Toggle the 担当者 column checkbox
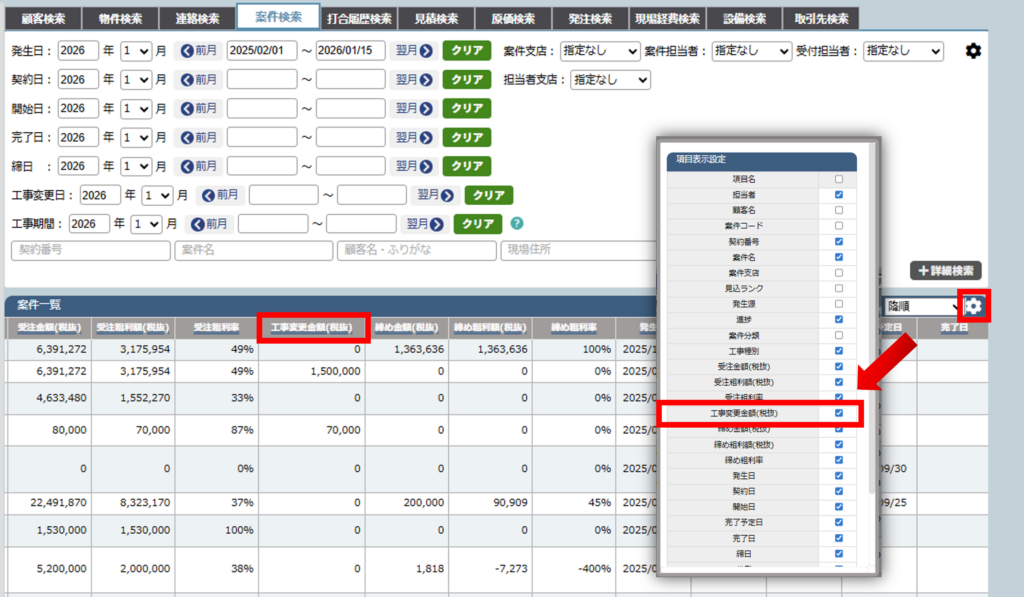This screenshot has height=597, width=1024. (x=838, y=195)
